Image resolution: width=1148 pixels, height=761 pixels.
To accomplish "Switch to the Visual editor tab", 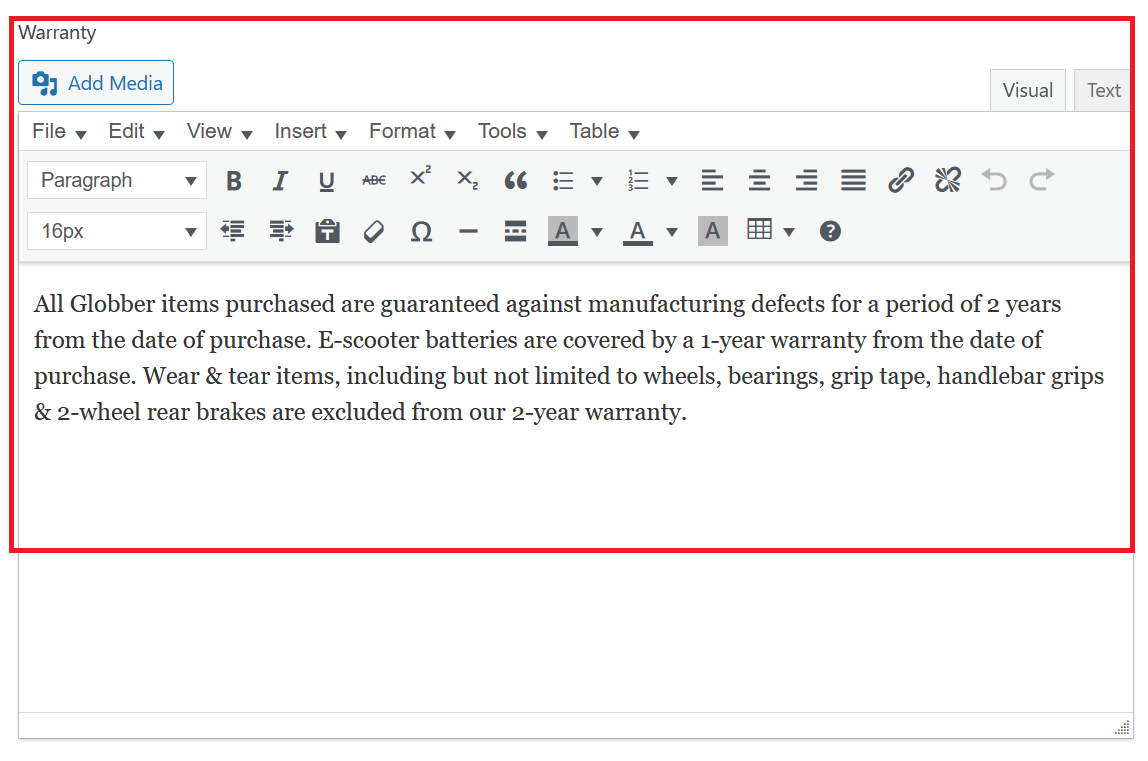I will click(x=1027, y=90).
